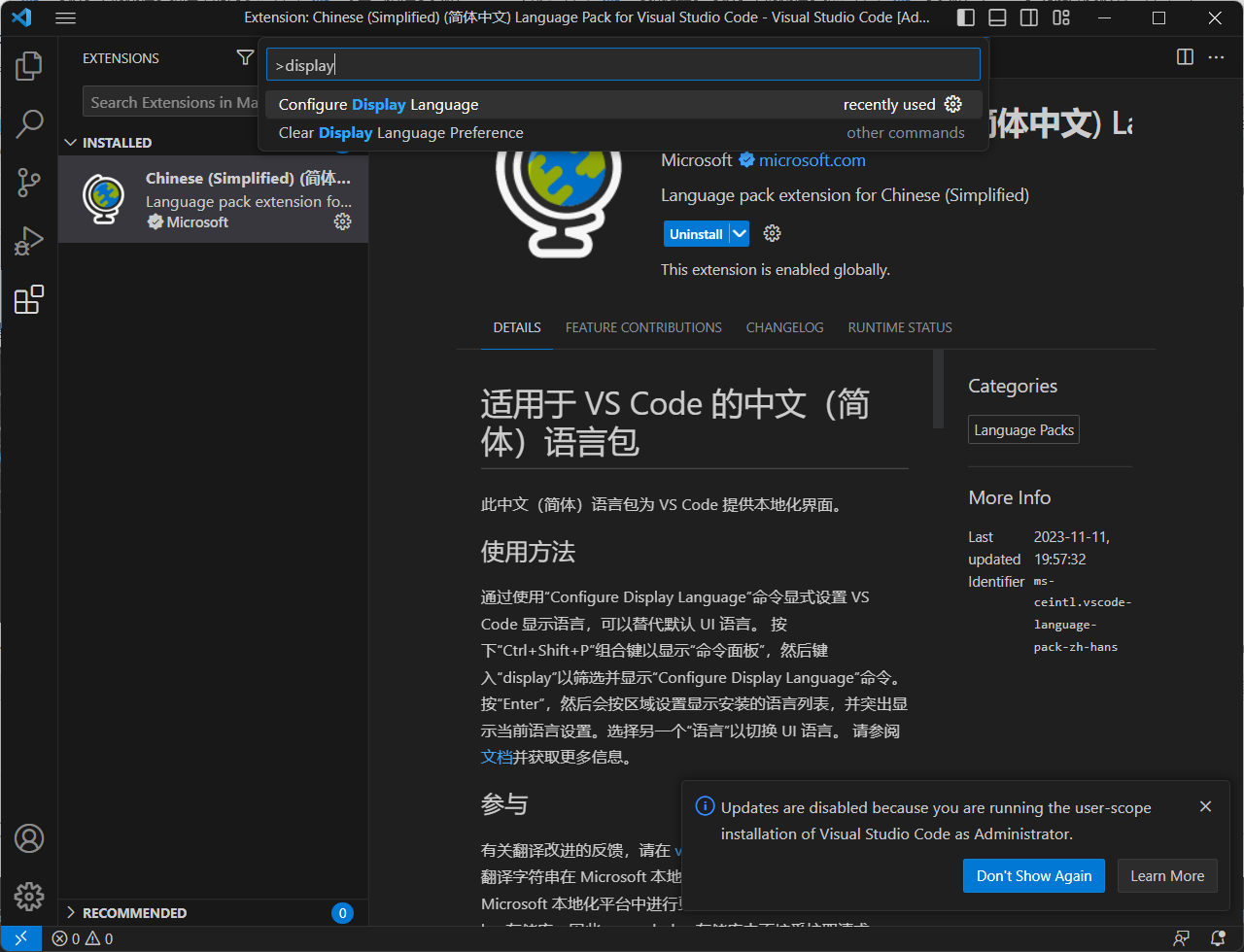Screen dimensions: 1244x952
Task: Click the Chinese extension globe icon in list
Action: click(x=103, y=199)
